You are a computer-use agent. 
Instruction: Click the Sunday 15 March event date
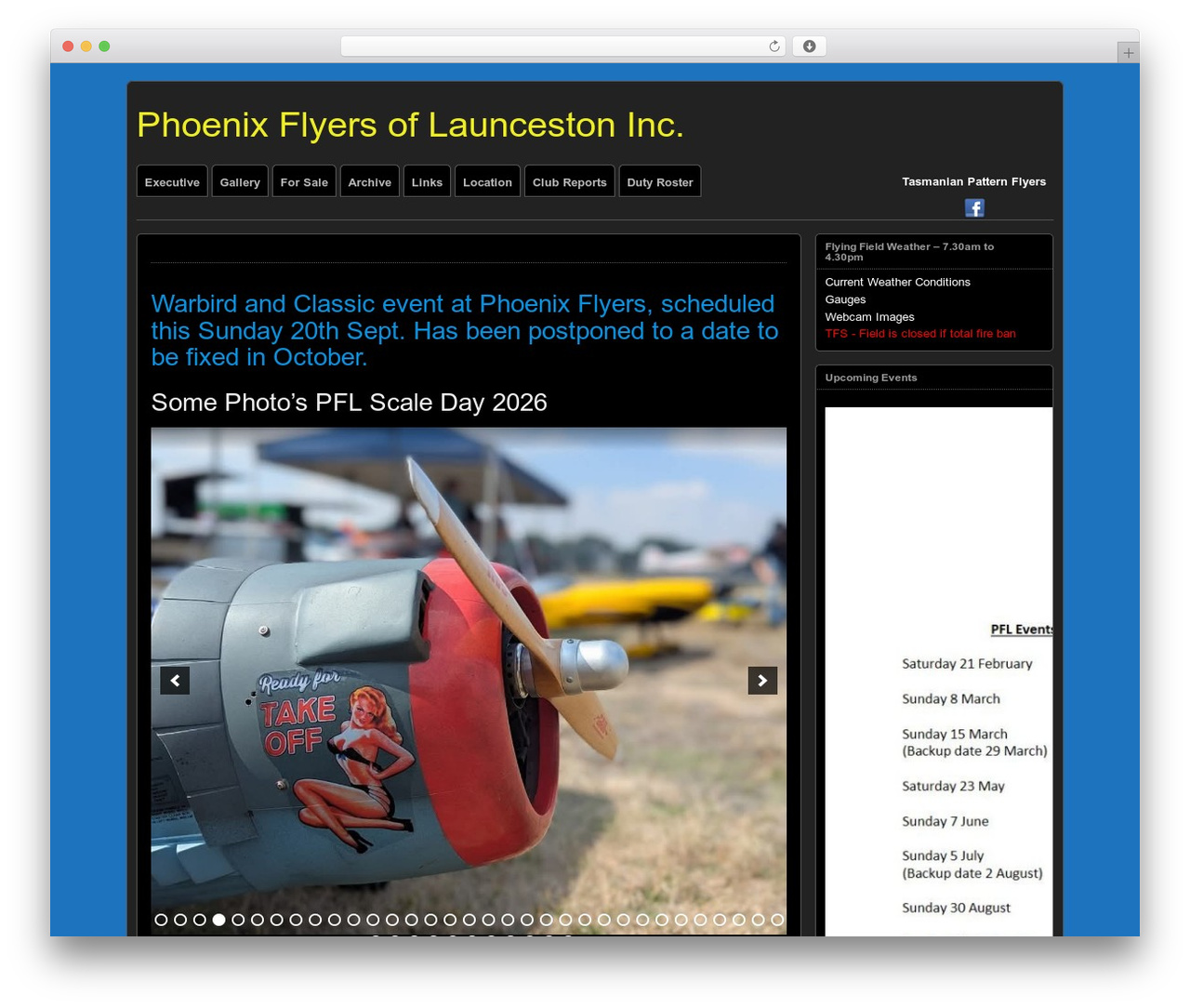click(955, 735)
